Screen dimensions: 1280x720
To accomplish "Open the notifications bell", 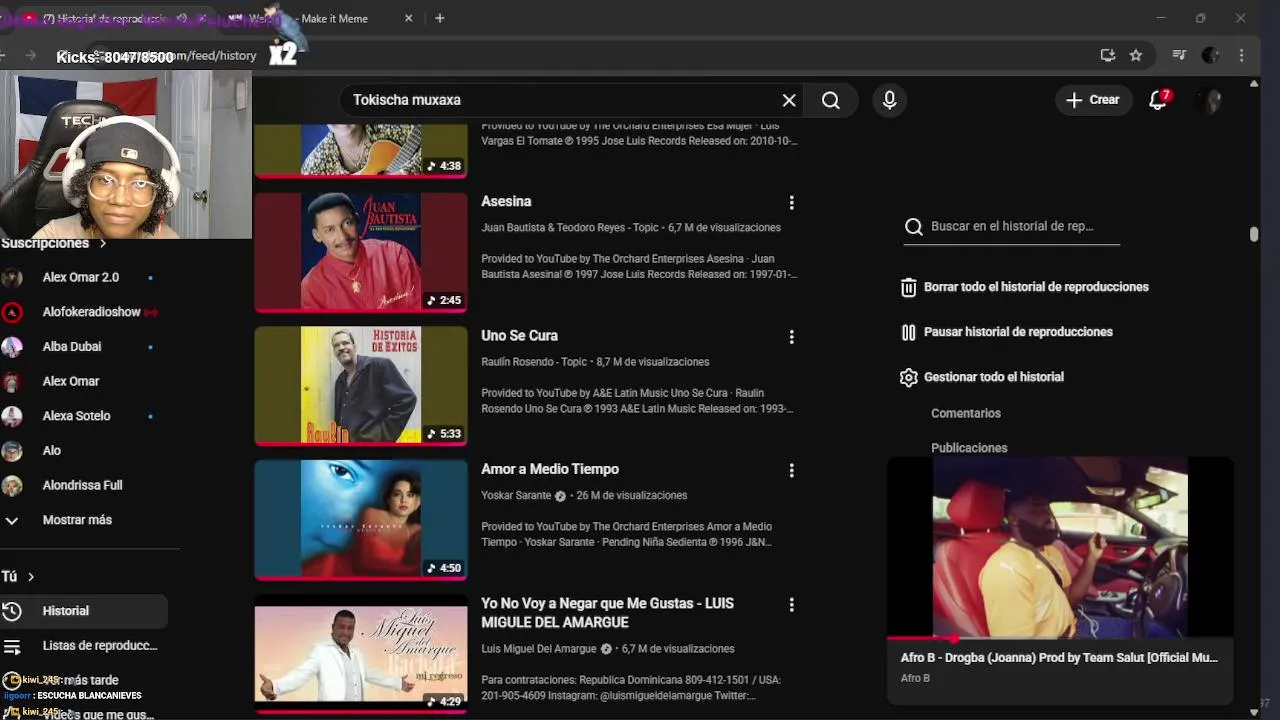I will point(1158,100).
